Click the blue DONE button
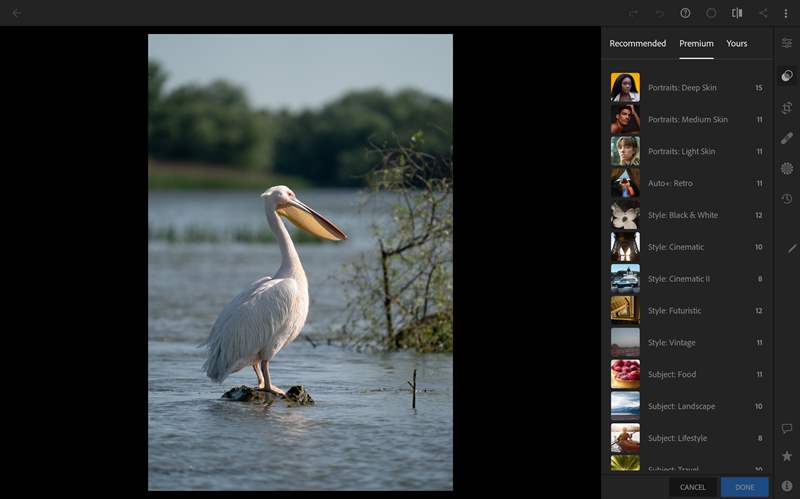Screen dimensions: 800x499 click(x=745, y=487)
